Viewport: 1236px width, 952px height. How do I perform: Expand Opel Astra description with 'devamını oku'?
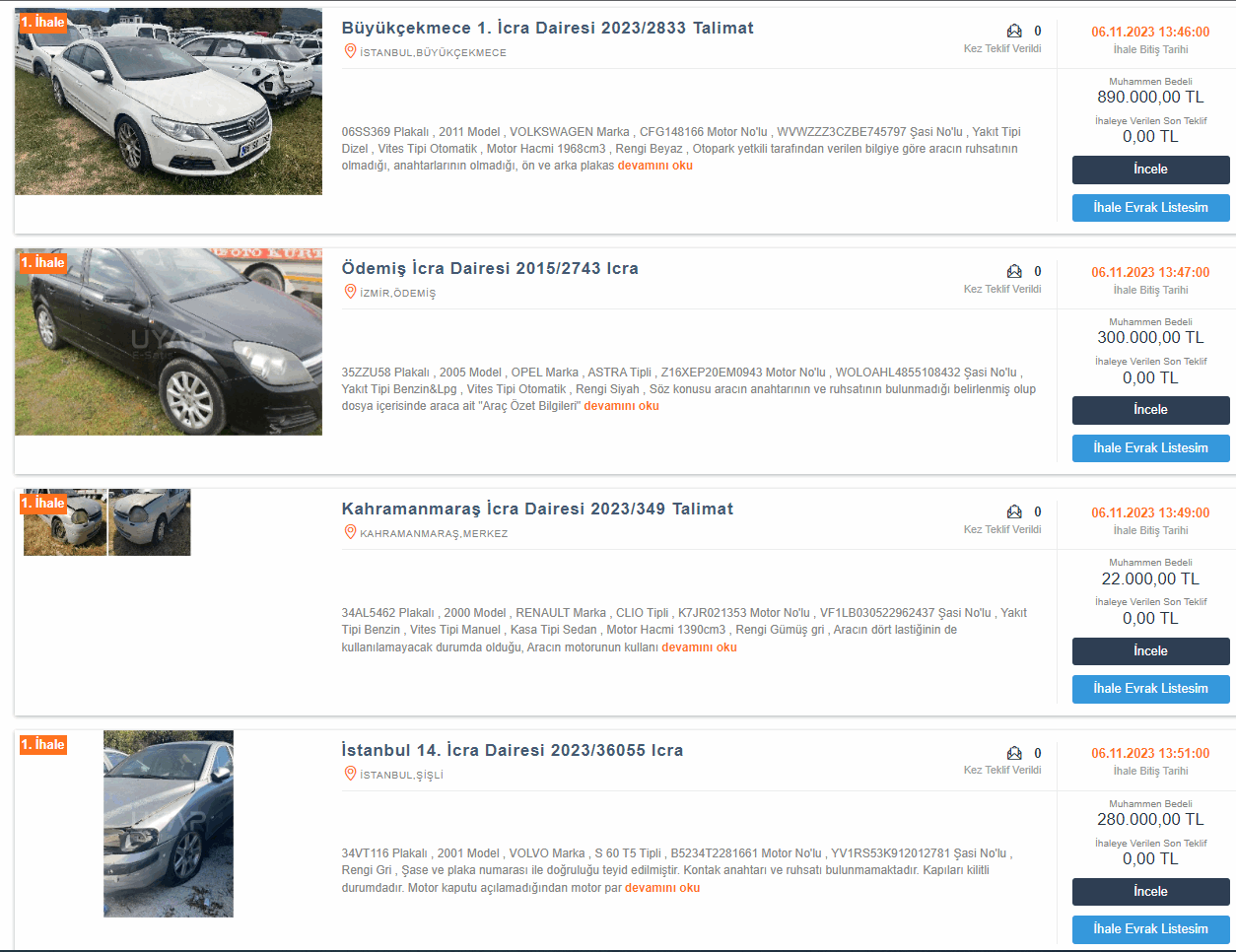coord(621,406)
